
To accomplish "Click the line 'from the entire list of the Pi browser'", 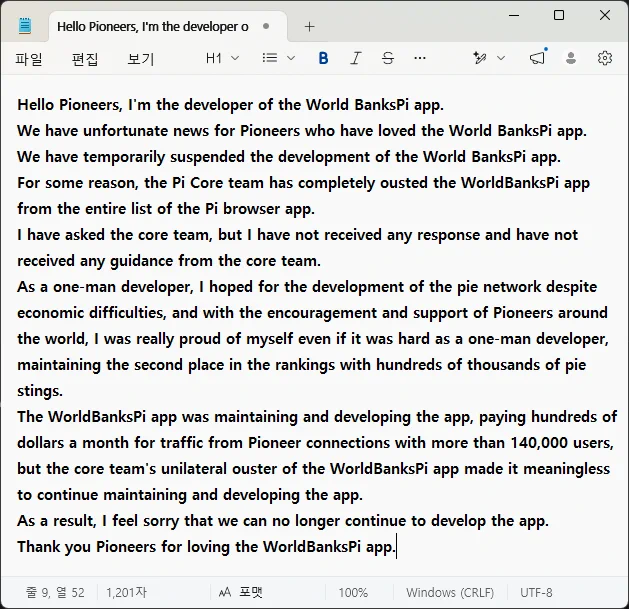I will pyautogui.click(x=166, y=209).
